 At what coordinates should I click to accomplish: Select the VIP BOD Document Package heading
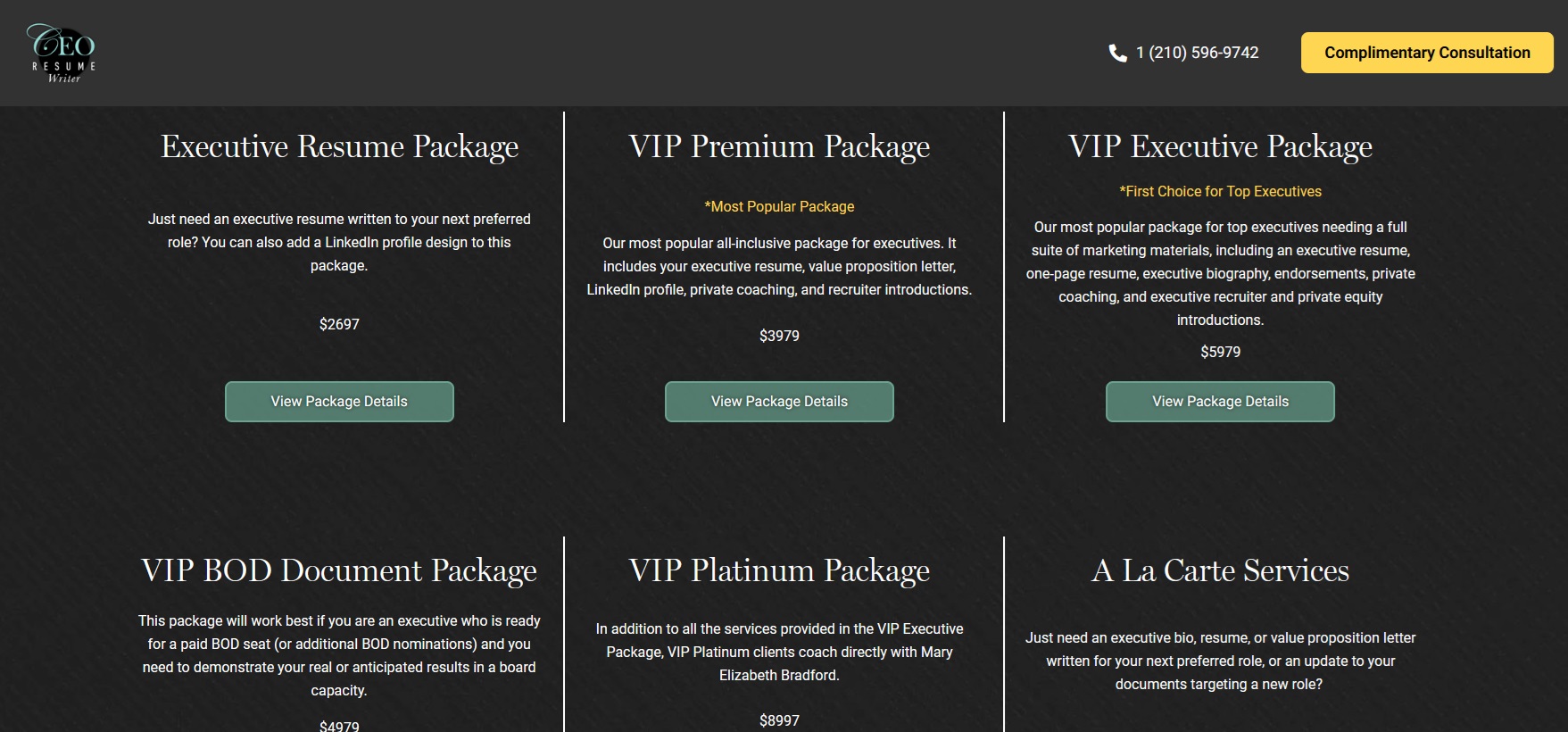tap(339, 570)
